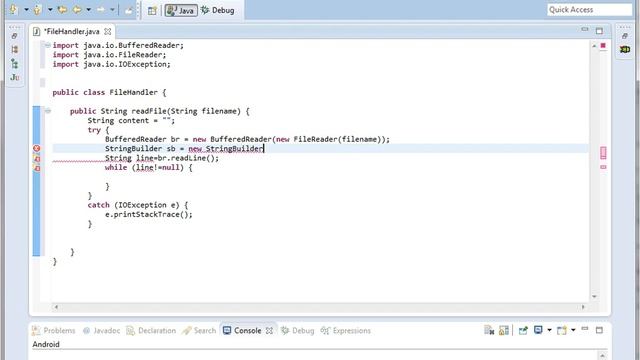
Task: Open the second left sidebar view icon
Action: coord(15,49)
